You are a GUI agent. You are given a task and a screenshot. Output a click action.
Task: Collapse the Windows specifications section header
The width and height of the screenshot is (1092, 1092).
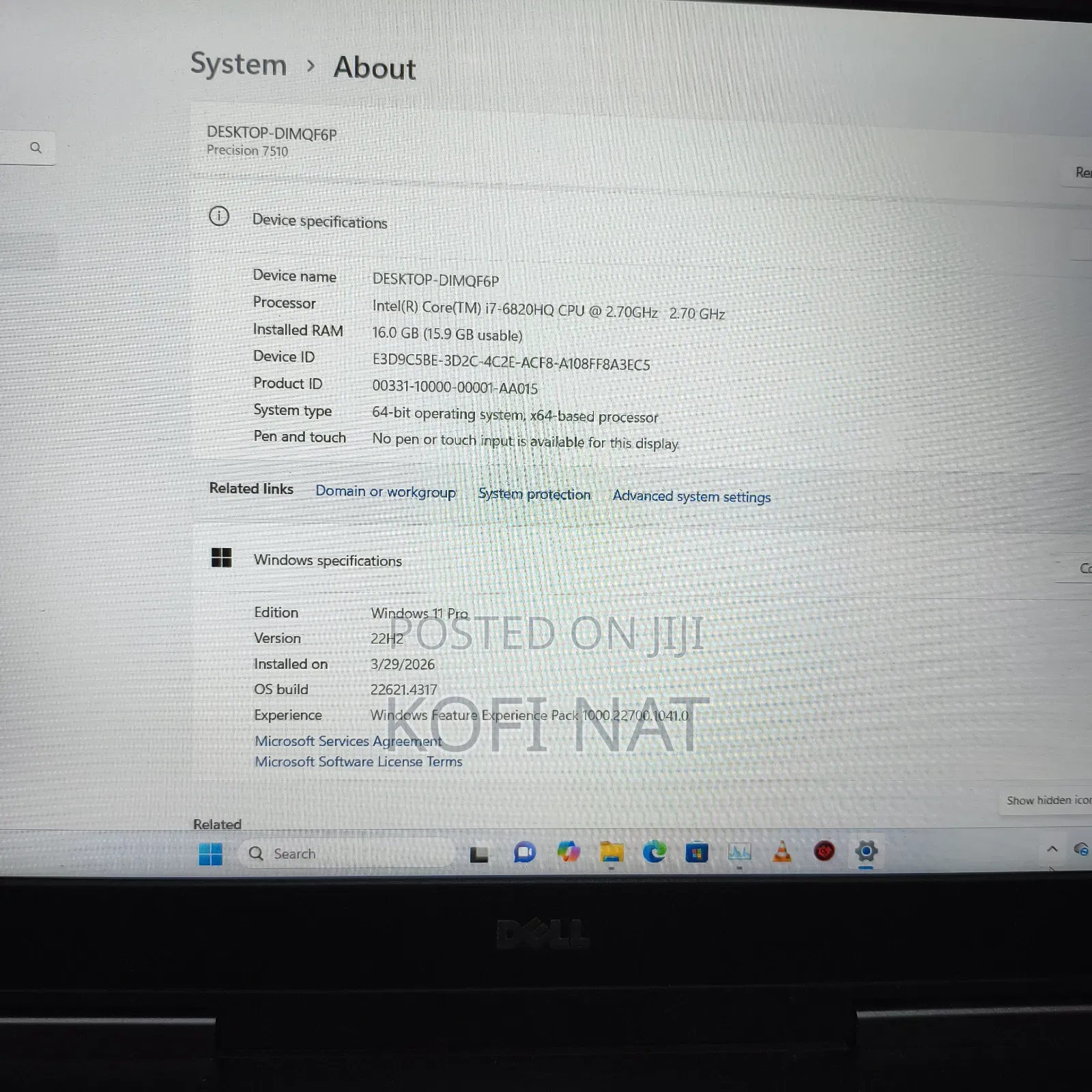point(642,561)
